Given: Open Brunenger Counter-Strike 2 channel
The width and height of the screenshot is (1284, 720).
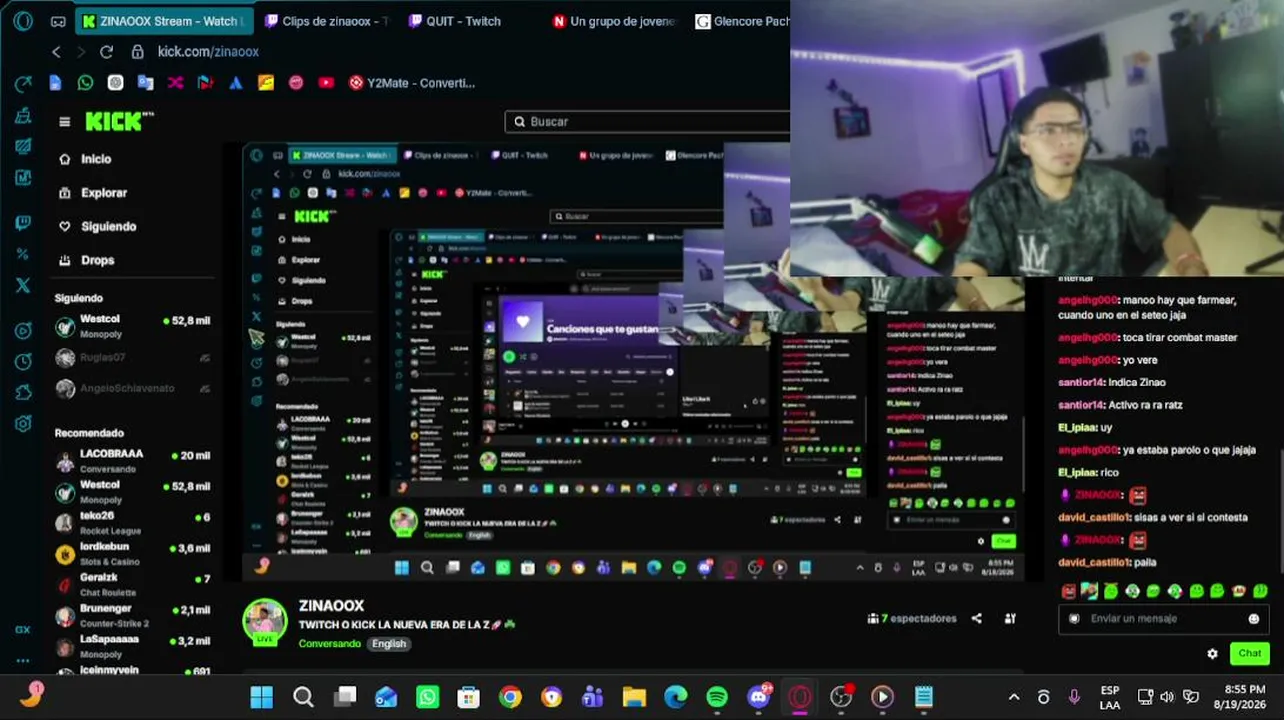Looking at the screenshot, I should tap(133, 616).
